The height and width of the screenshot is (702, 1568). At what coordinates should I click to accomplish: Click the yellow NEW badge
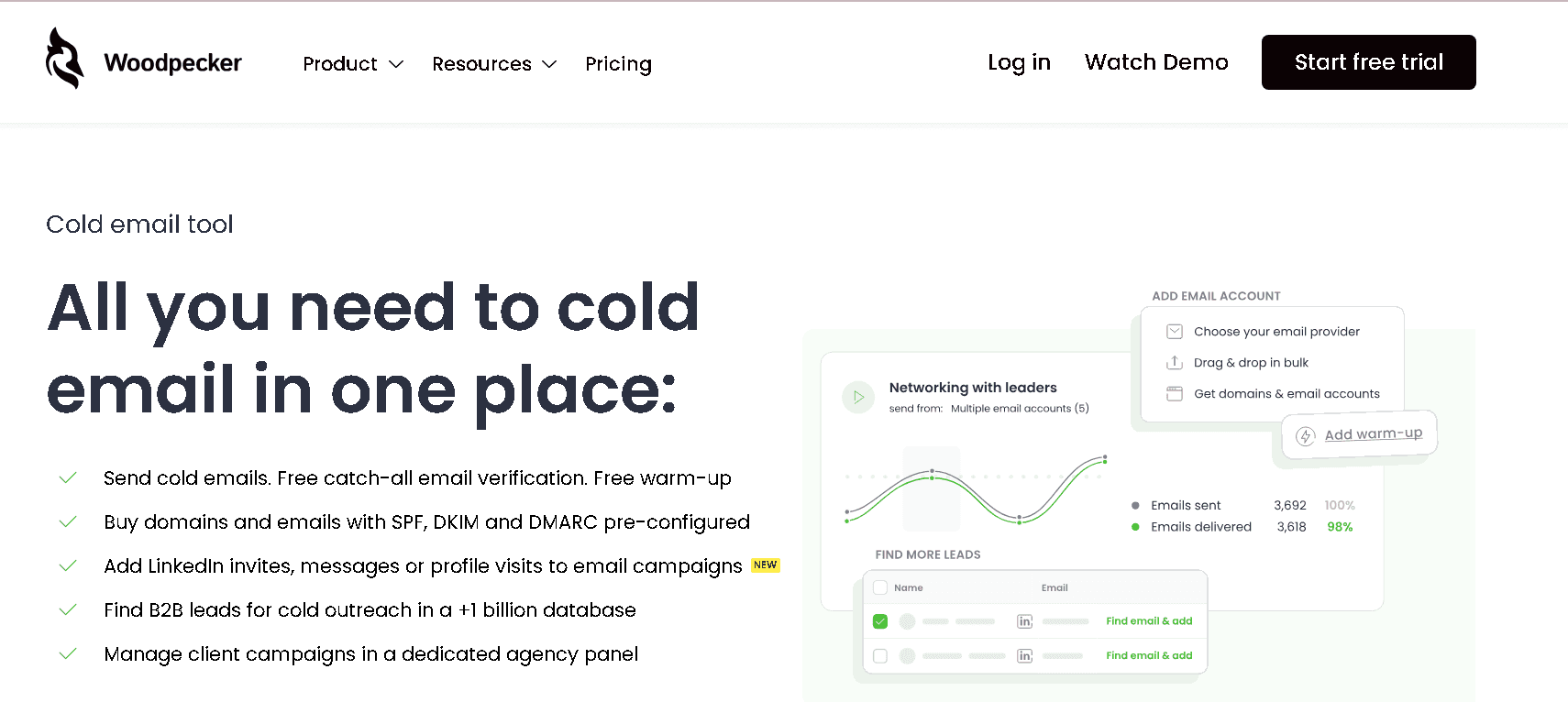click(766, 565)
